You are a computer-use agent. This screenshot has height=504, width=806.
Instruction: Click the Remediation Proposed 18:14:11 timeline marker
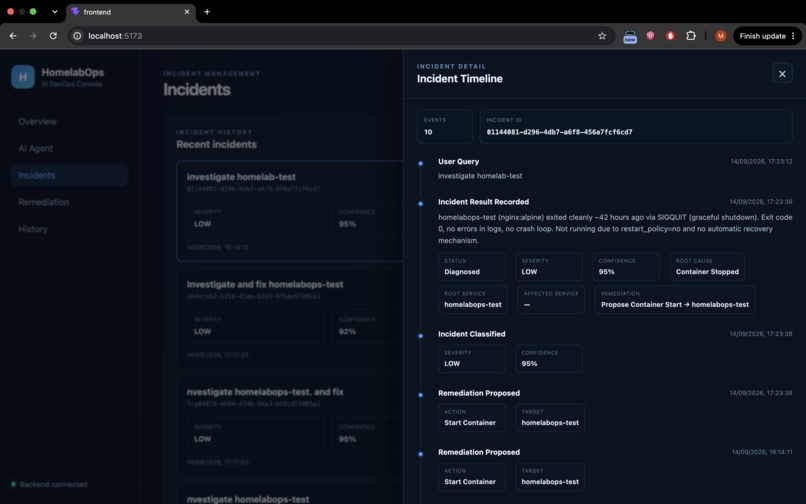(x=420, y=454)
